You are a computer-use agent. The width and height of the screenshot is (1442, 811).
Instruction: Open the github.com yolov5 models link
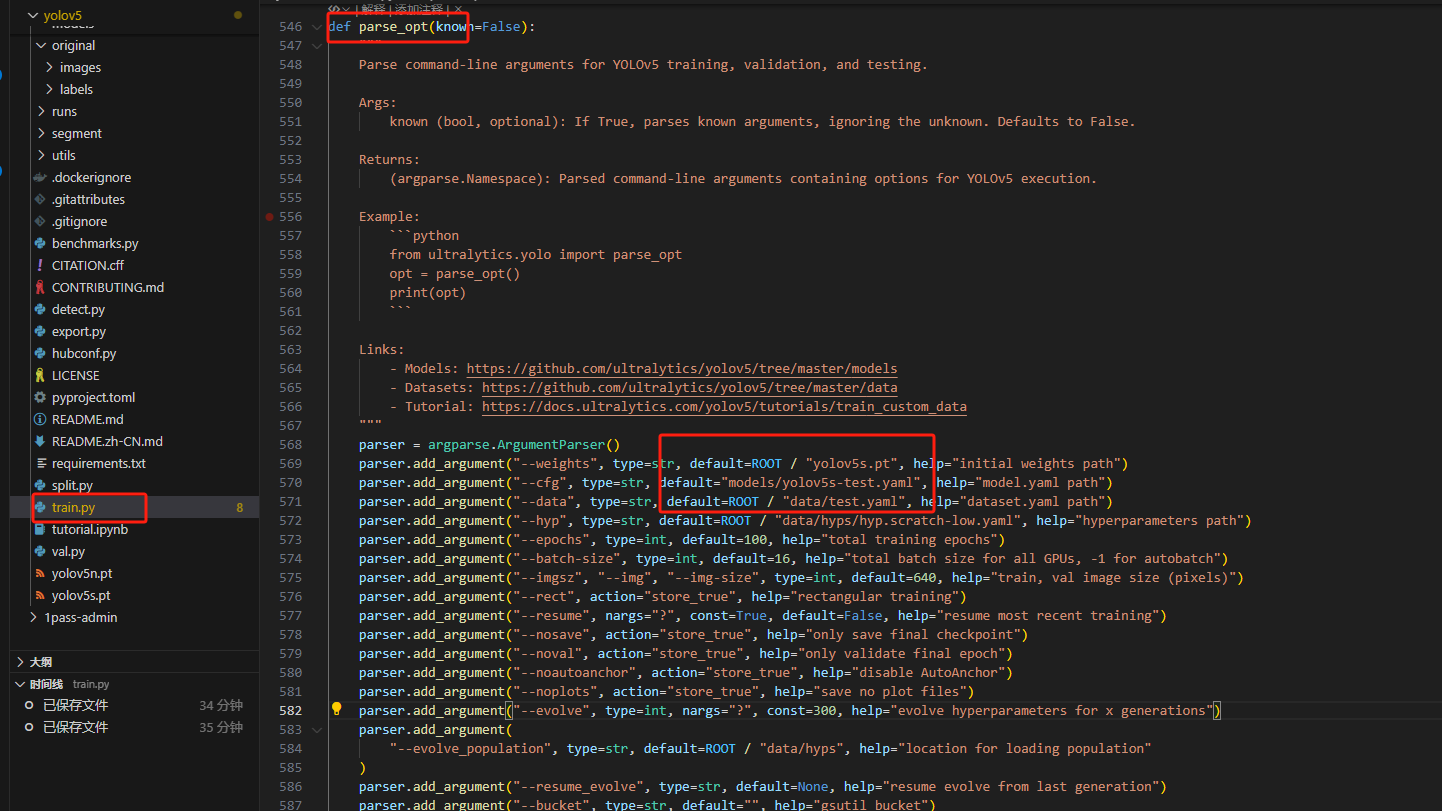(682, 368)
